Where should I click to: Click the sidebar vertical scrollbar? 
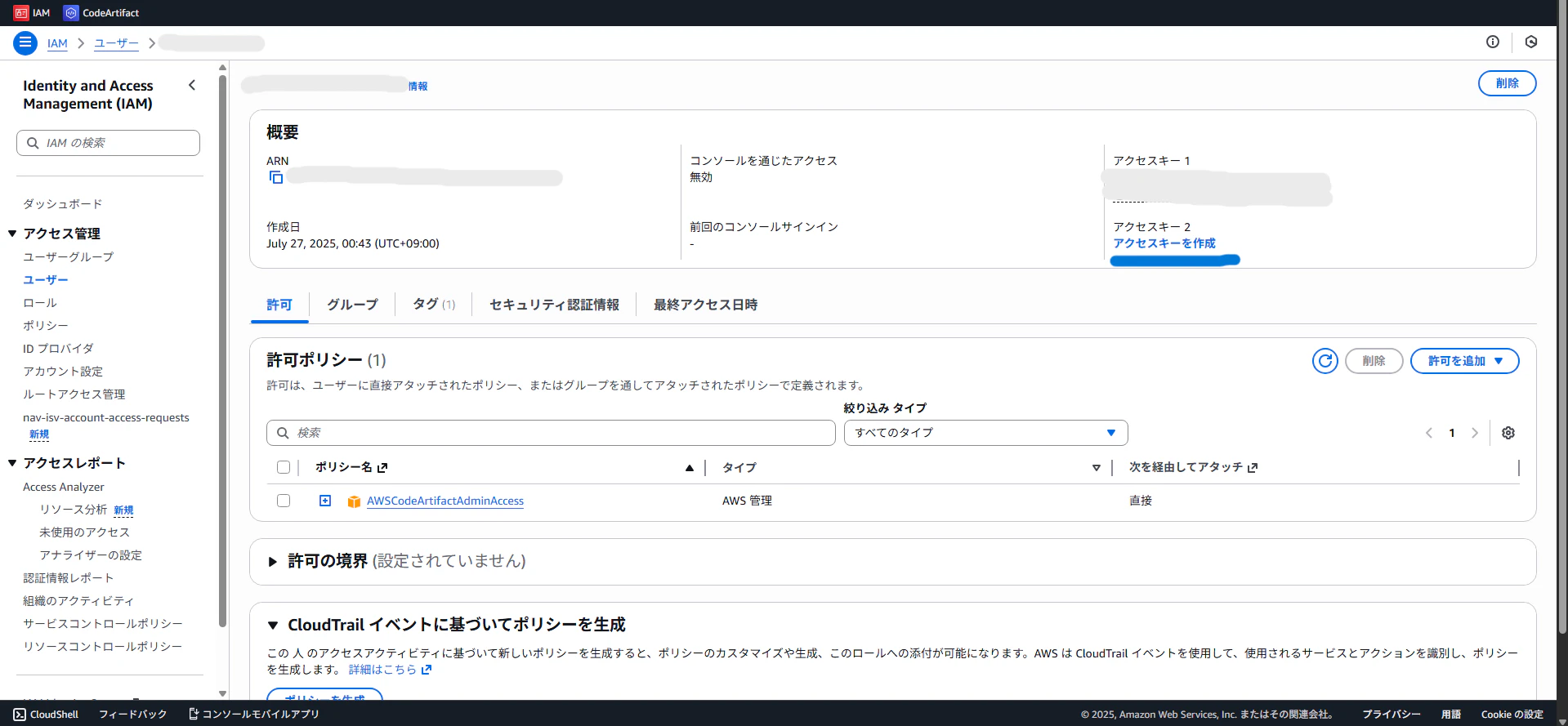coord(222,351)
